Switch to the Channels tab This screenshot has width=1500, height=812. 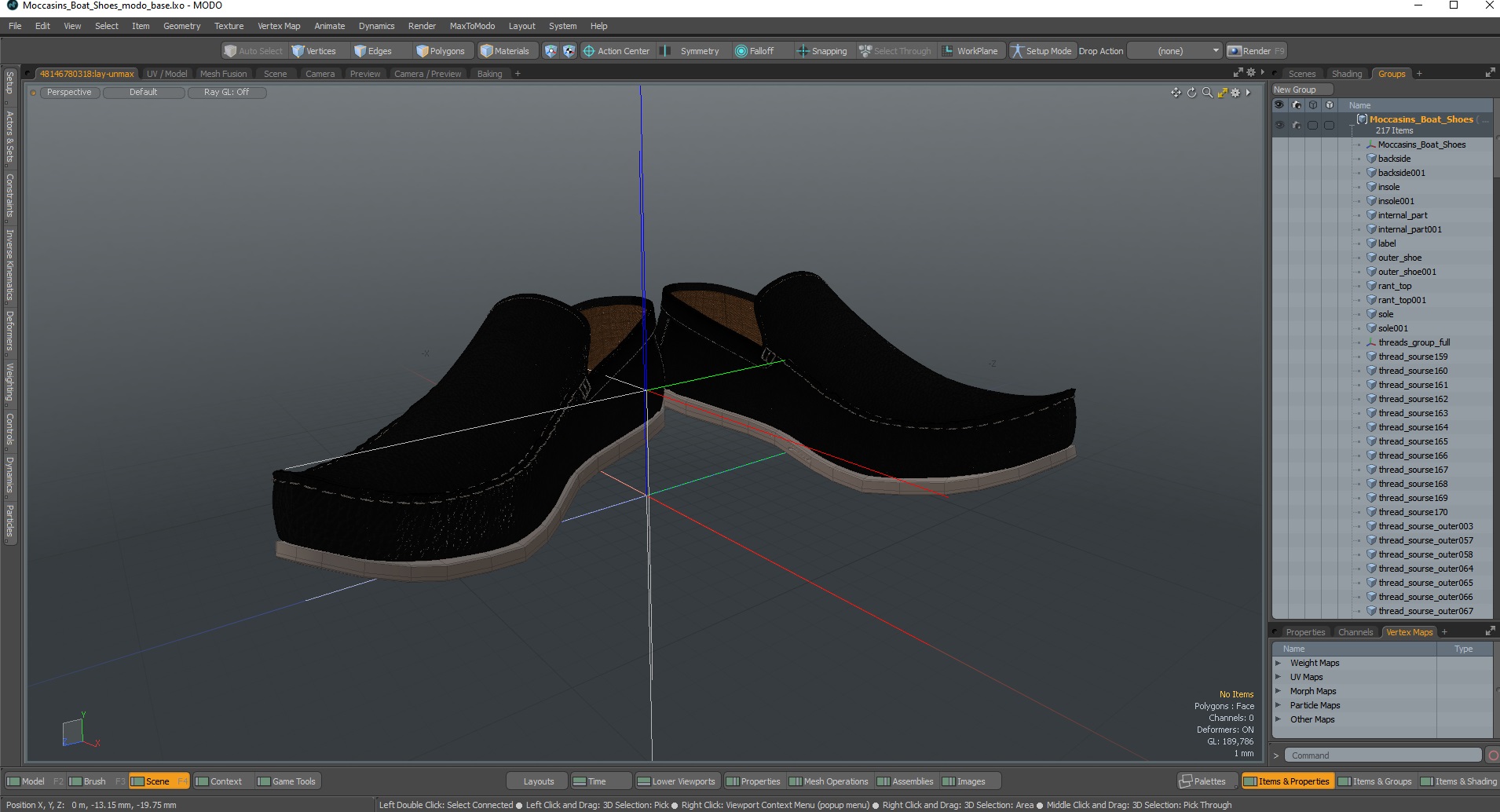coord(1355,632)
